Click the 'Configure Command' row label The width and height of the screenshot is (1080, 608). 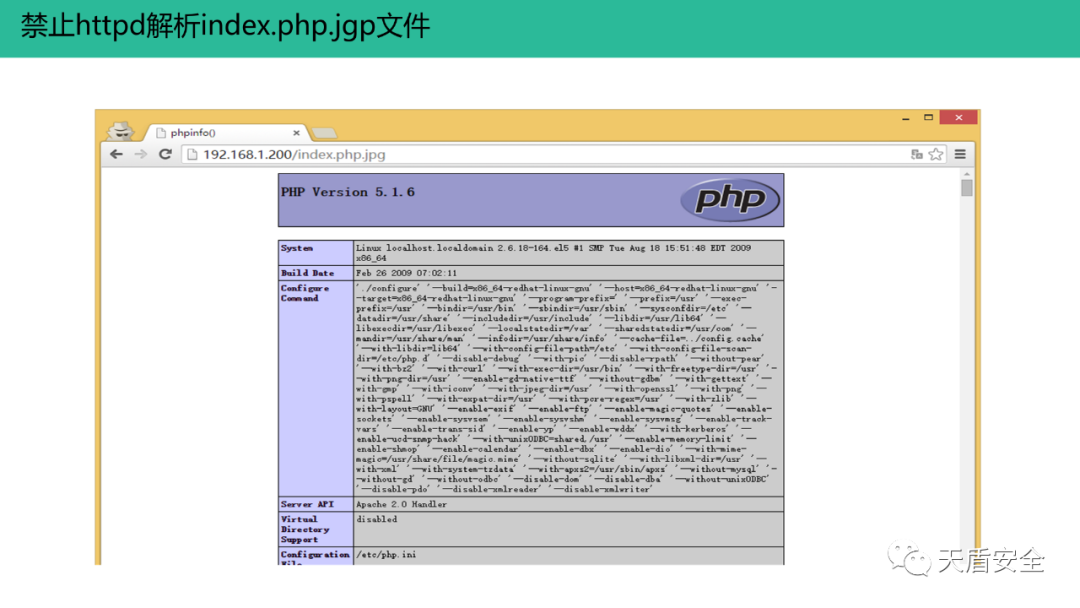pyautogui.click(x=304, y=293)
